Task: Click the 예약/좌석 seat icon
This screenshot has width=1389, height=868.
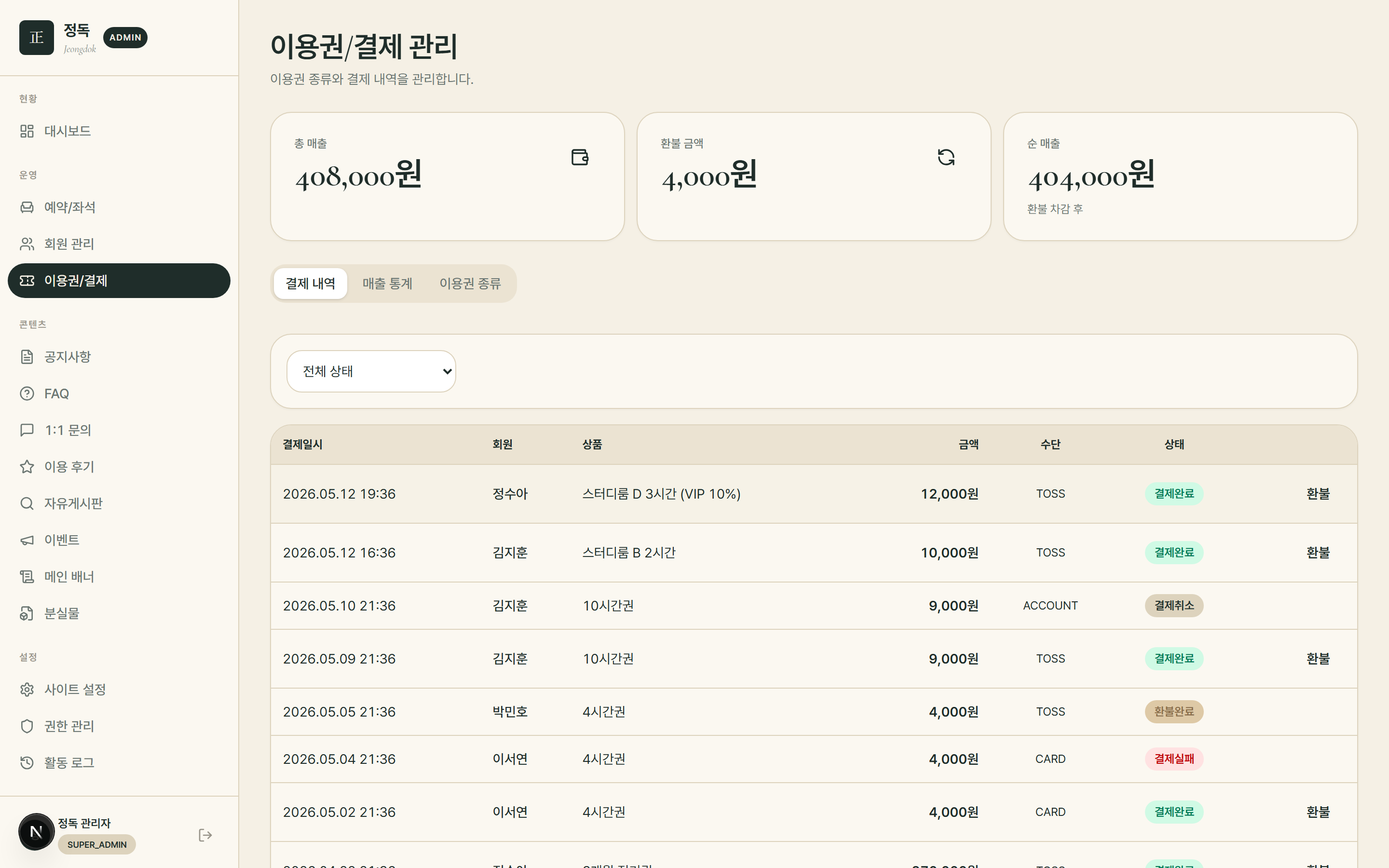Action: coord(27,207)
